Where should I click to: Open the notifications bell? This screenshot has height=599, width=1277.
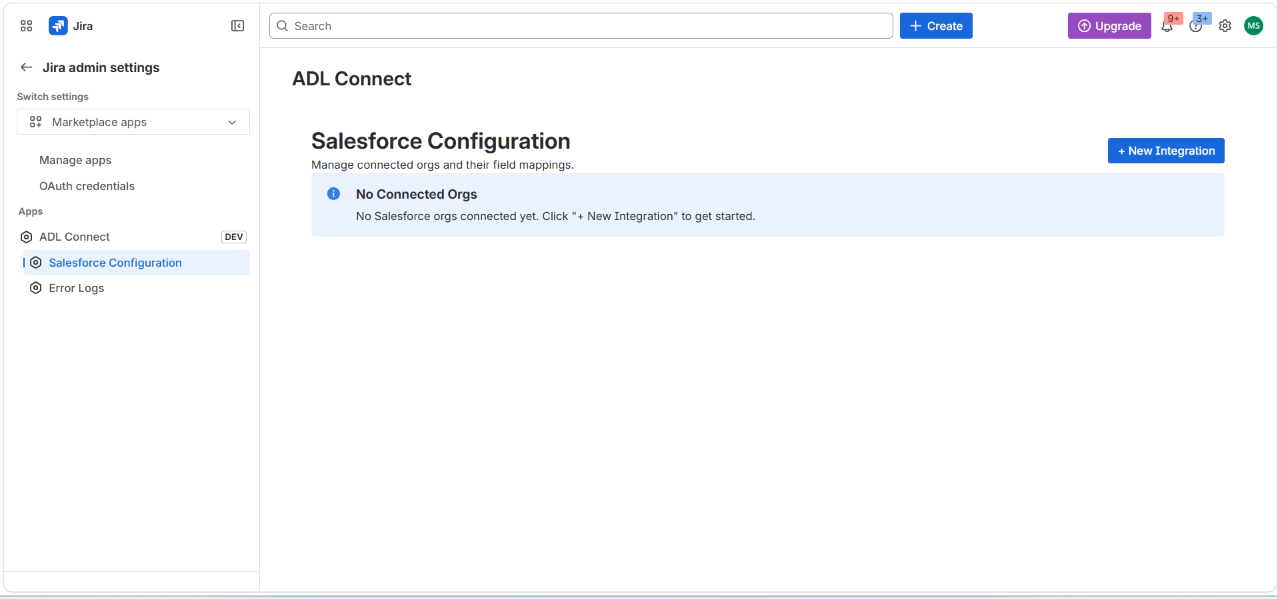1167,26
